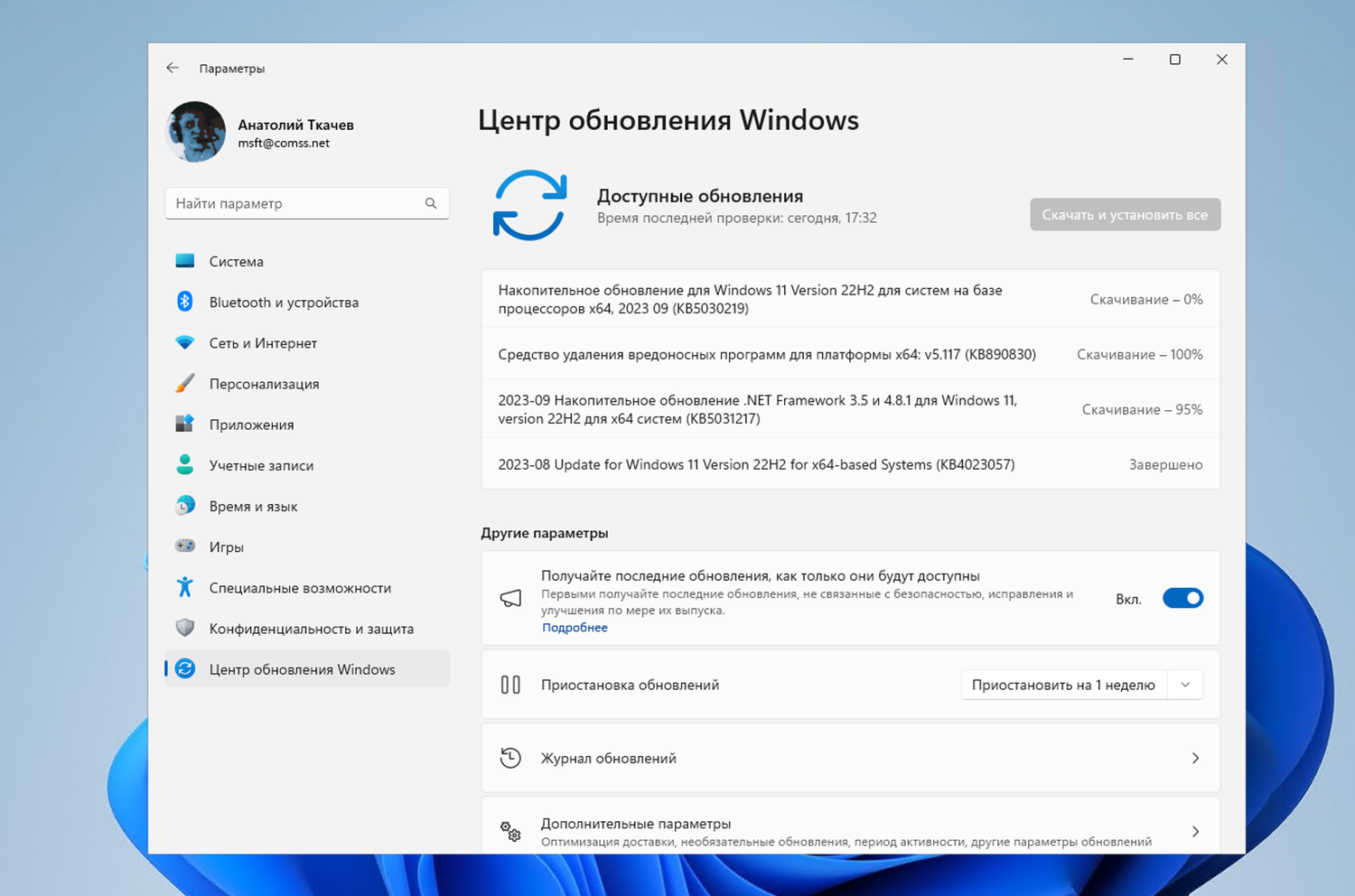Select Центр обновления Windows in sidebar
Image resolution: width=1355 pixels, height=896 pixels.
coord(307,669)
